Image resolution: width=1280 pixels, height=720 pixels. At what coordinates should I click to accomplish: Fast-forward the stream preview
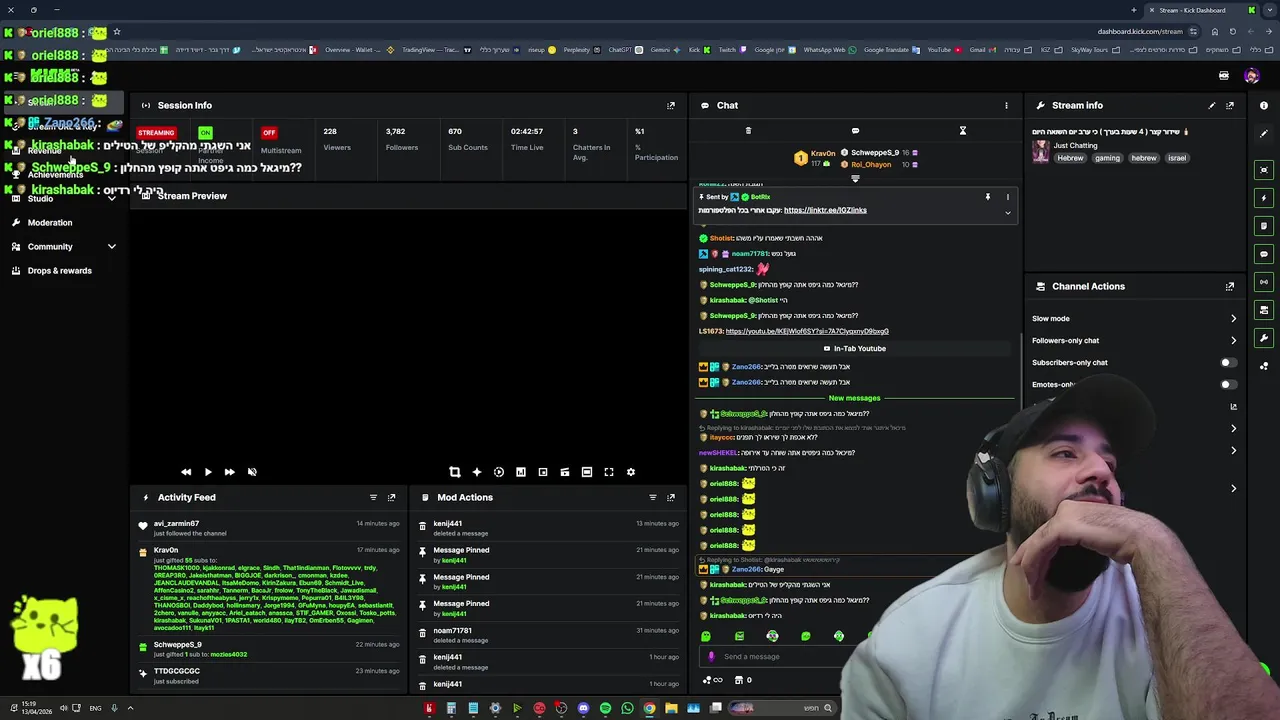[x=230, y=472]
